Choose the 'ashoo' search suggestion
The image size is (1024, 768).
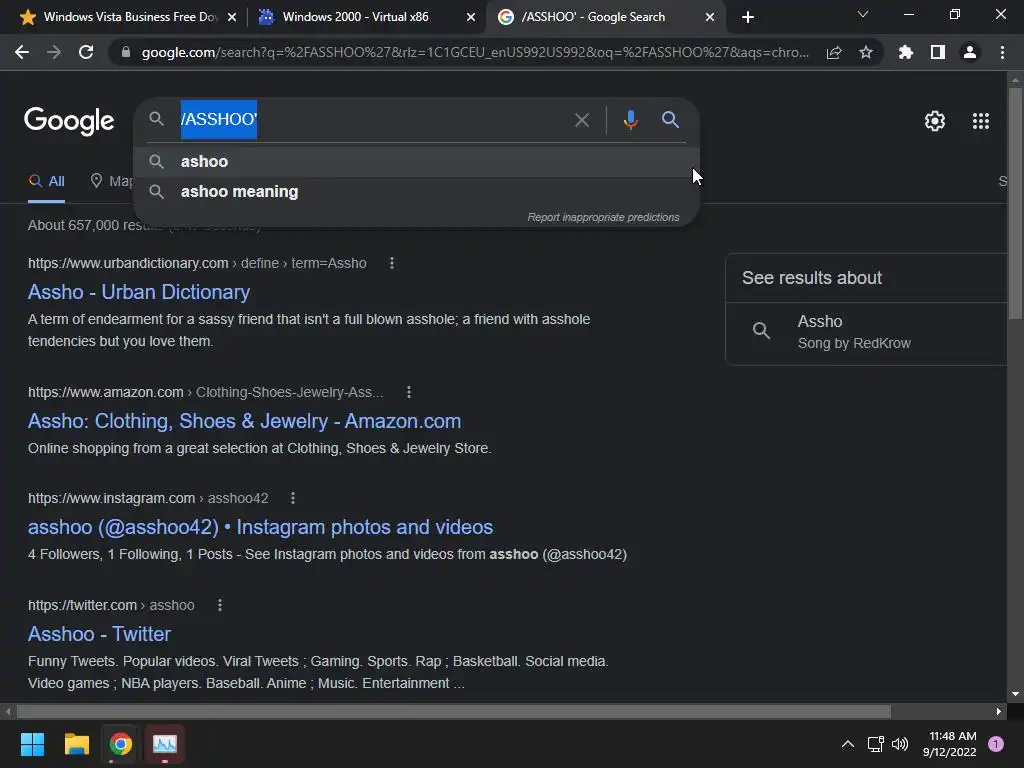pyautogui.click(x=417, y=161)
